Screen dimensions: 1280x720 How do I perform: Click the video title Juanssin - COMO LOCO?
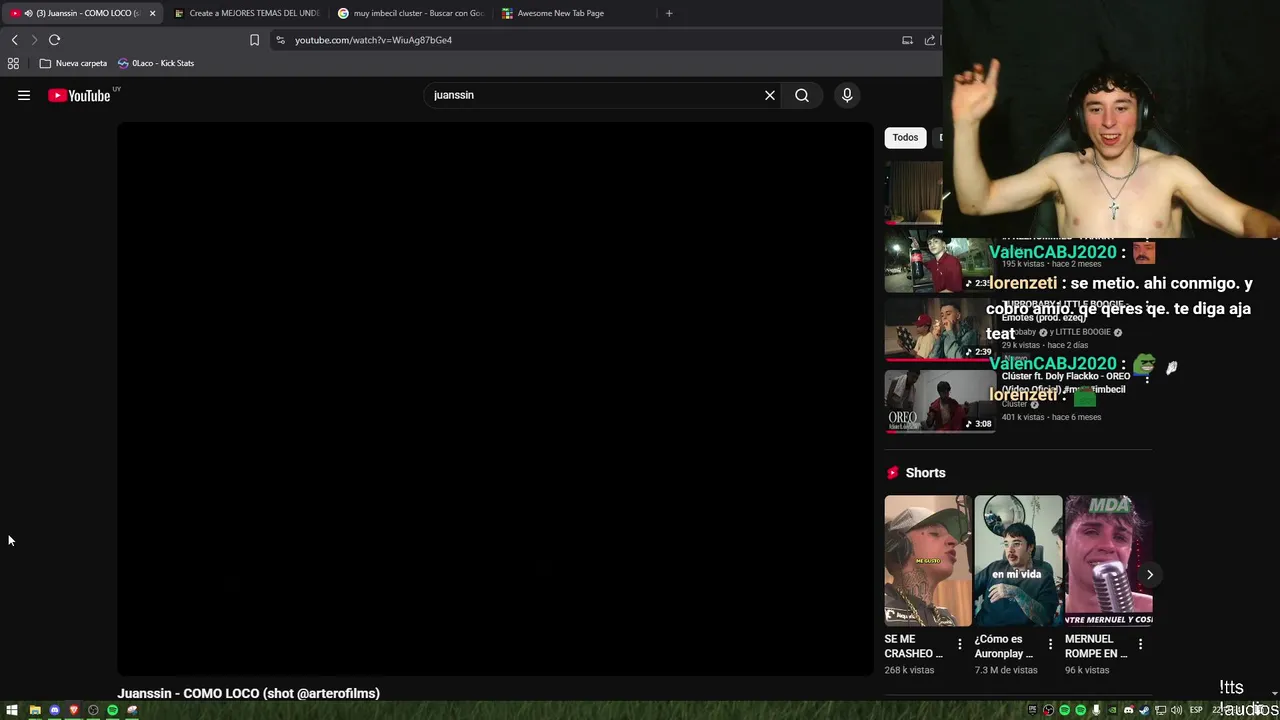248,693
